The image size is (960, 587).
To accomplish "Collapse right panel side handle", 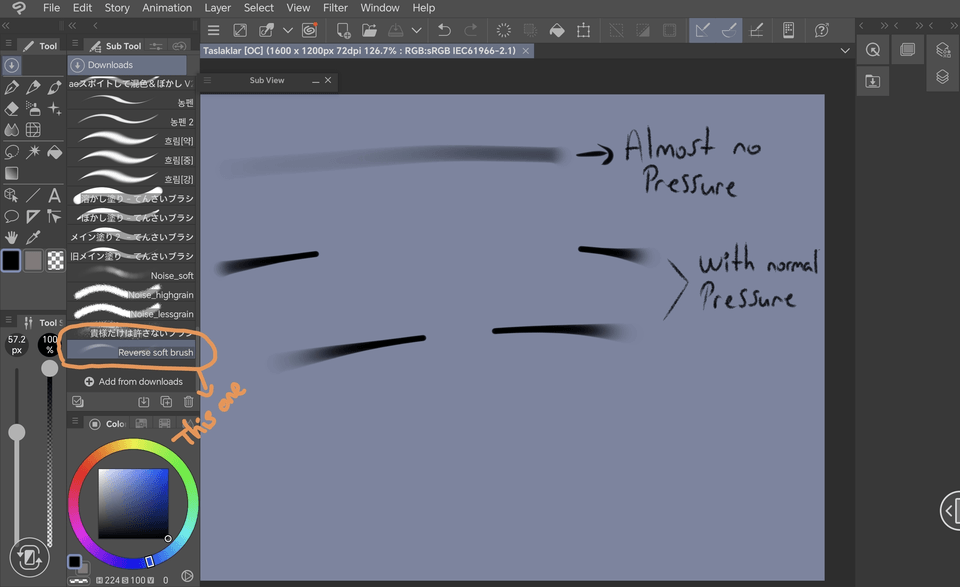I will tap(951, 510).
